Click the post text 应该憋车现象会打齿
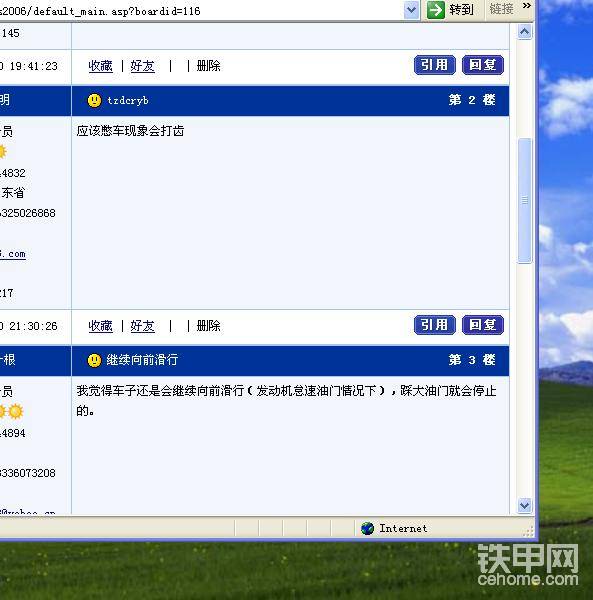 click(x=130, y=131)
